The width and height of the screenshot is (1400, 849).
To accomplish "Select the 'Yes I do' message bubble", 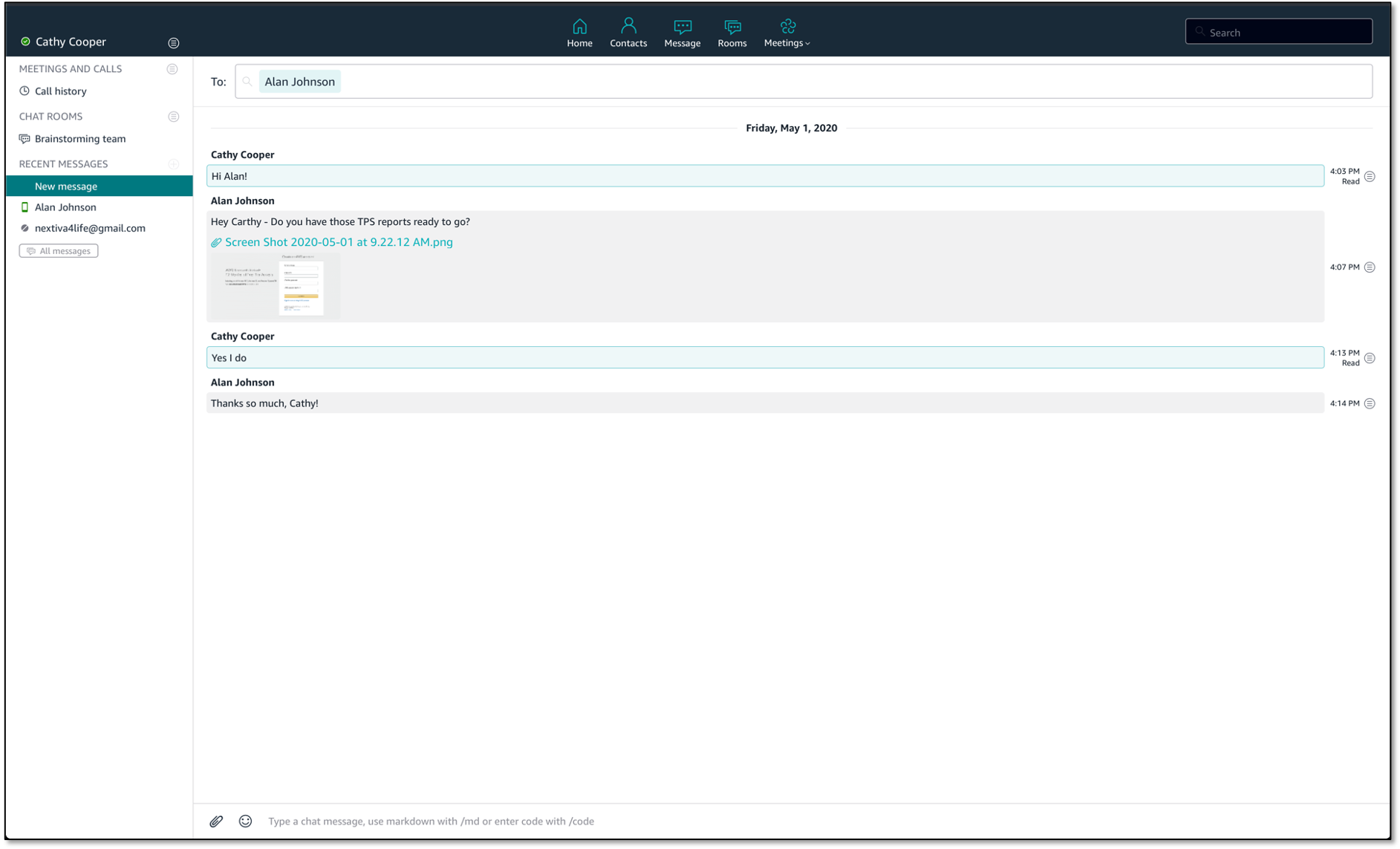I will coord(765,357).
